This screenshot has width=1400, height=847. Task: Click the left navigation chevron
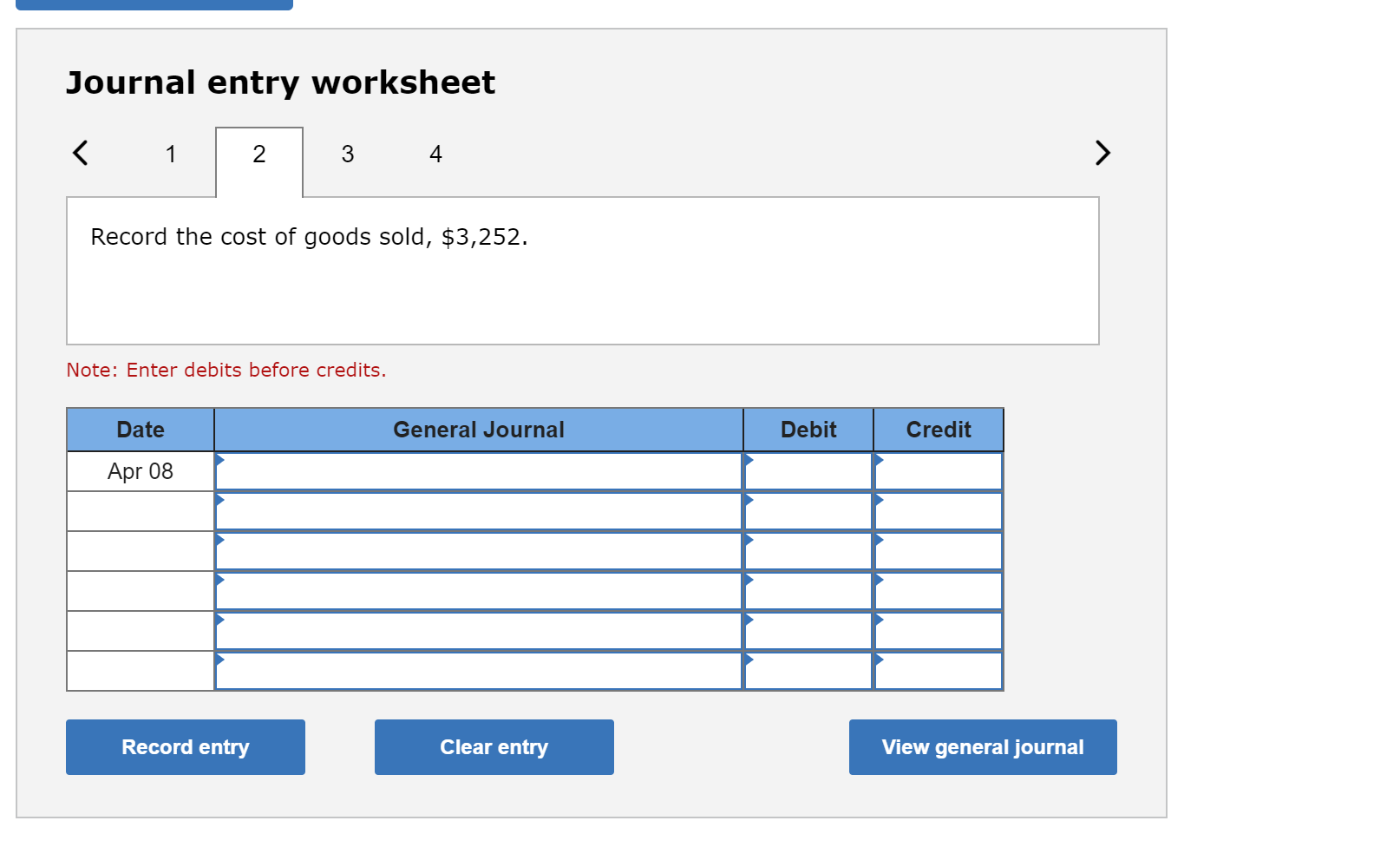coord(81,153)
